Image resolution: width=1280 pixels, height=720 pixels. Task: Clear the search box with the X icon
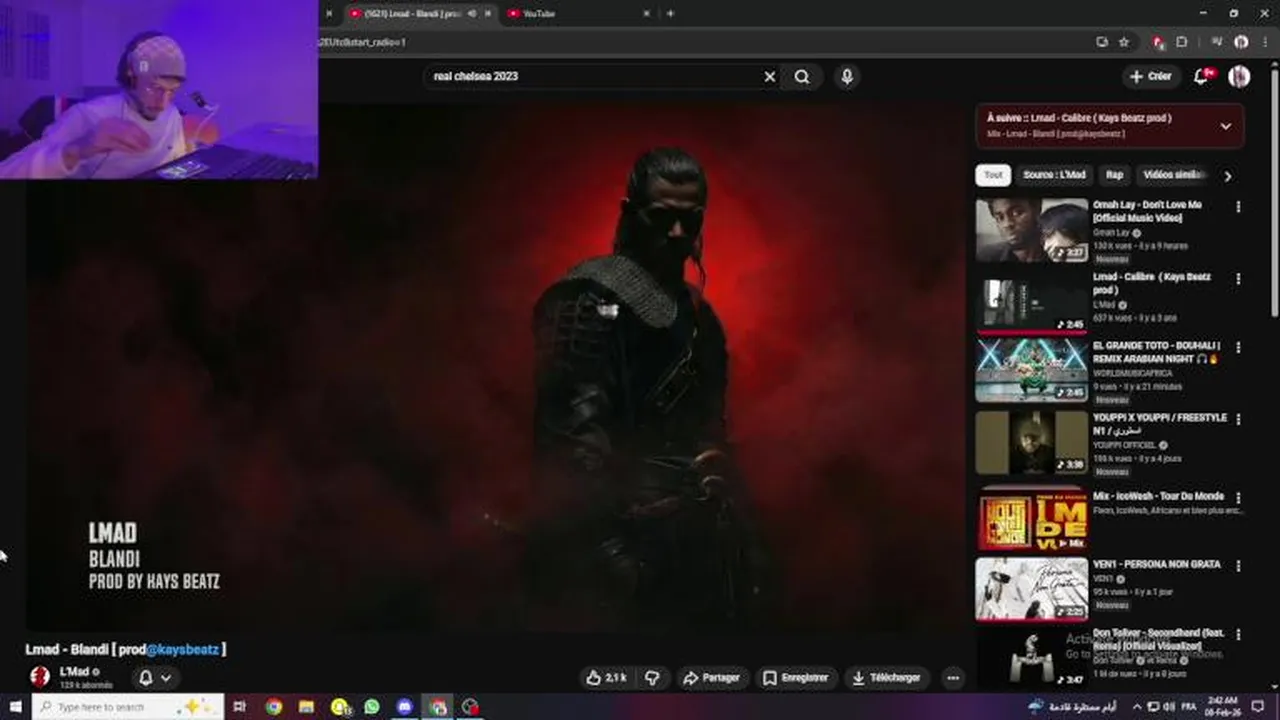pyautogui.click(x=770, y=76)
